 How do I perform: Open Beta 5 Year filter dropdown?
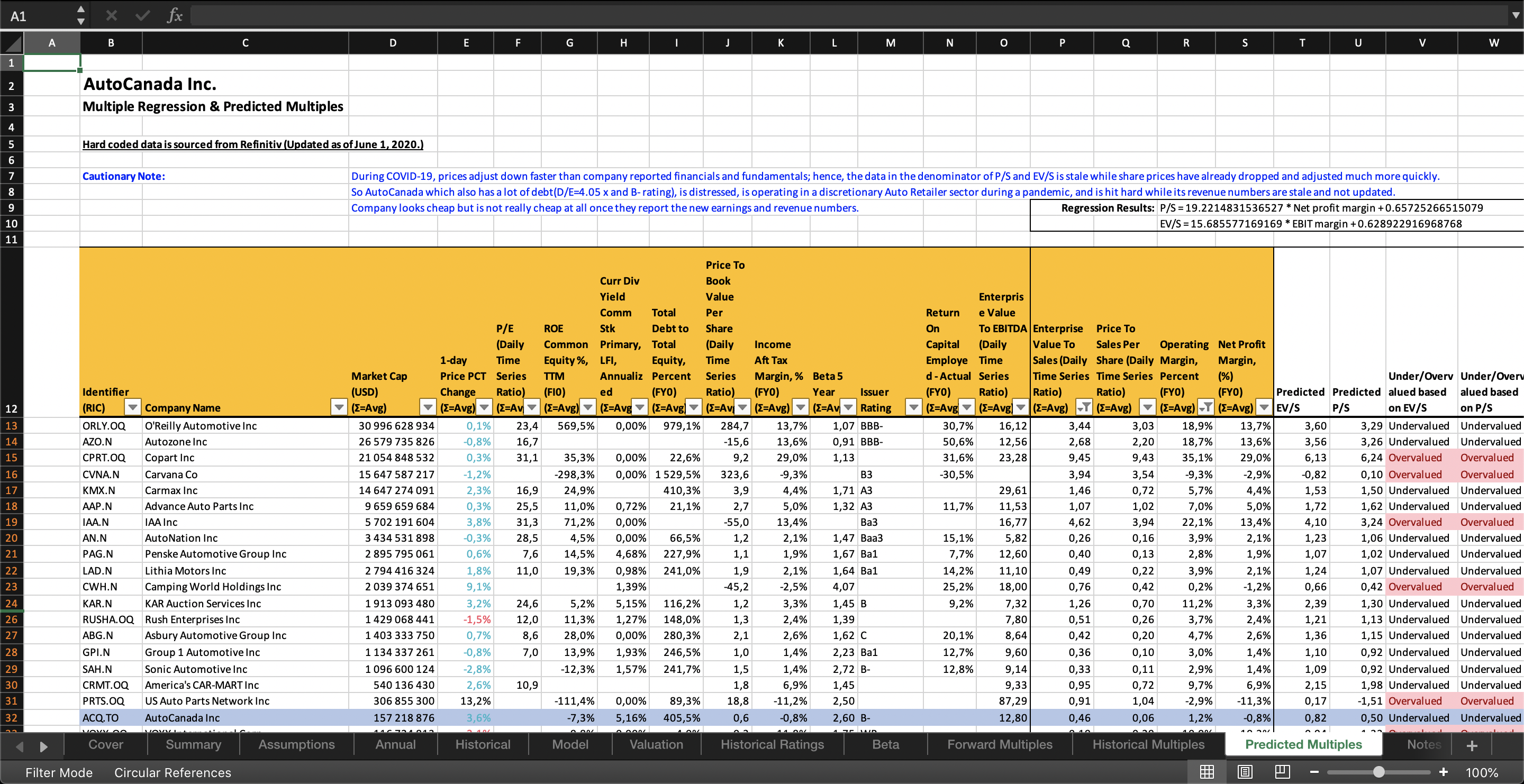click(848, 407)
